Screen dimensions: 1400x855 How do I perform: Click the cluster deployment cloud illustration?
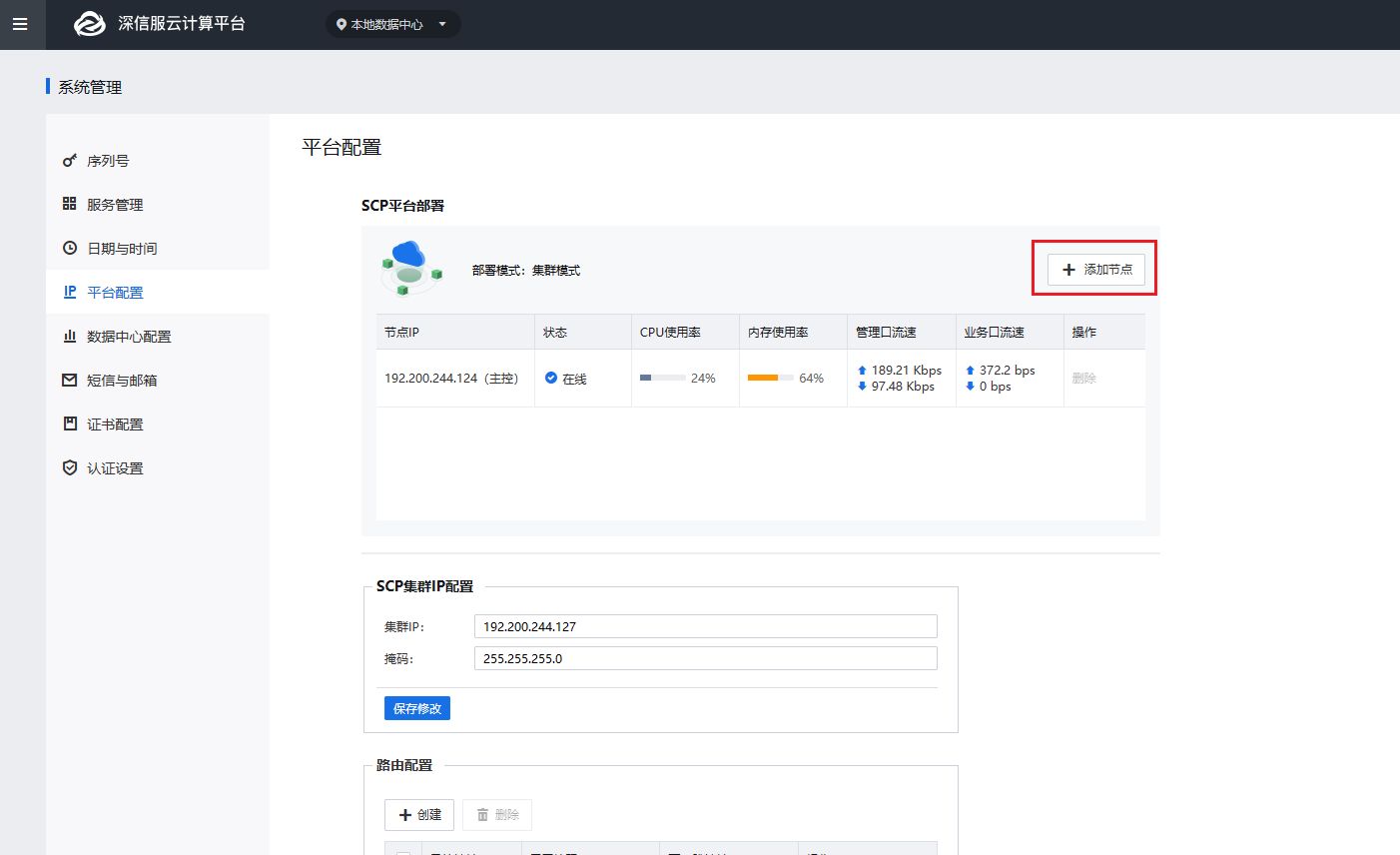point(410,268)
